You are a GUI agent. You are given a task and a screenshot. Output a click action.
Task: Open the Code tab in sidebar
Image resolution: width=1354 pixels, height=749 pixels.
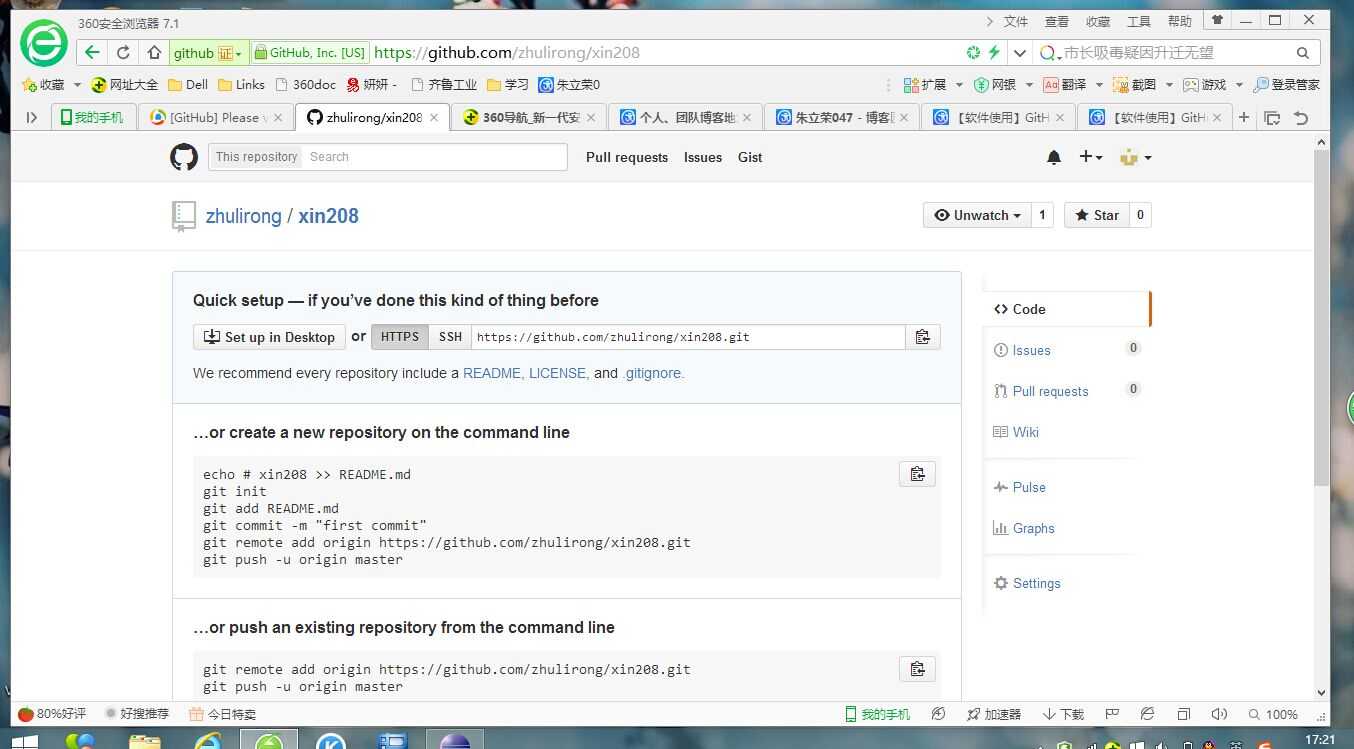pos(1067,309)
